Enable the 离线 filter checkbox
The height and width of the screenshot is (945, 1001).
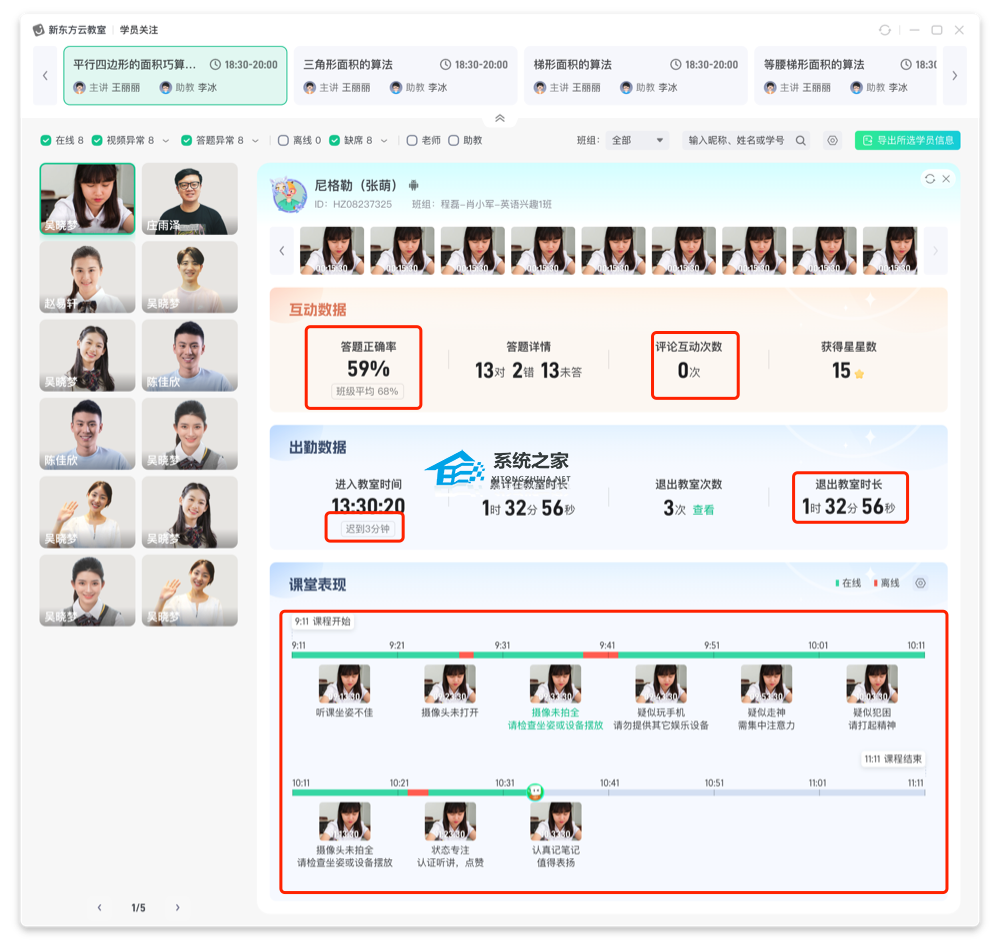tap(283, 141)
